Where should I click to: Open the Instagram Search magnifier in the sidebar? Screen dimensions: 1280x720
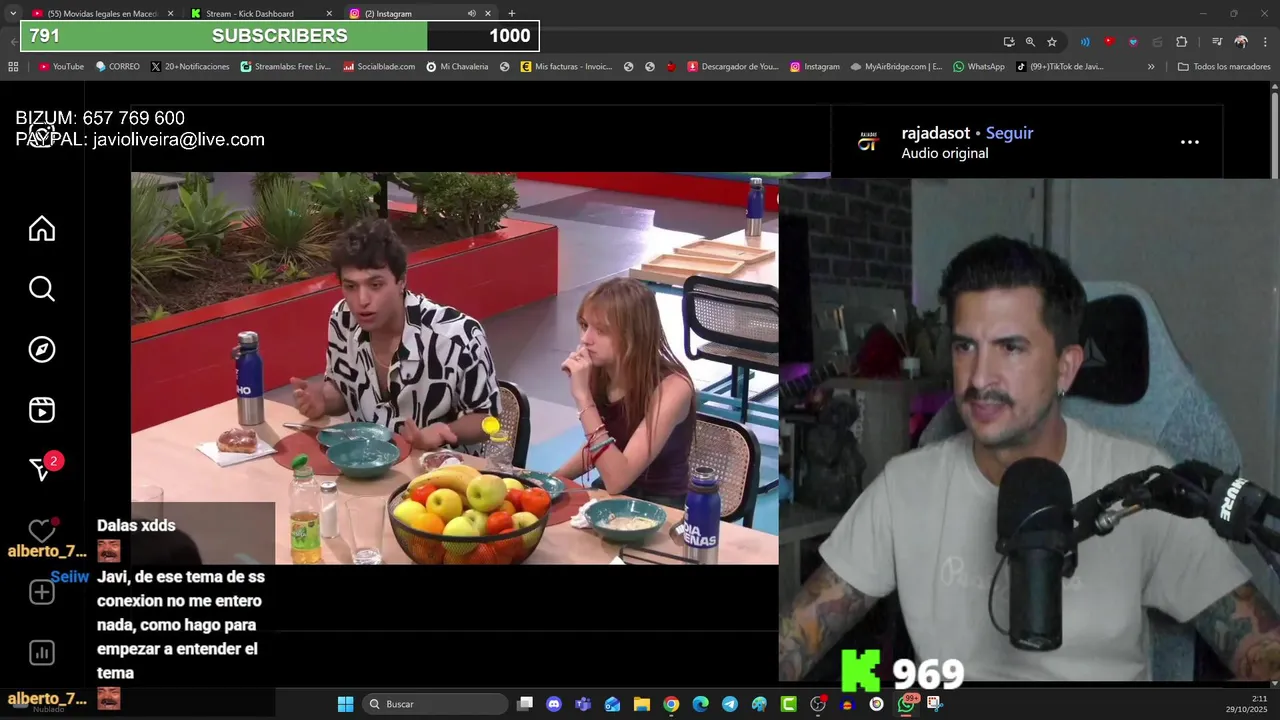point(42,289)
